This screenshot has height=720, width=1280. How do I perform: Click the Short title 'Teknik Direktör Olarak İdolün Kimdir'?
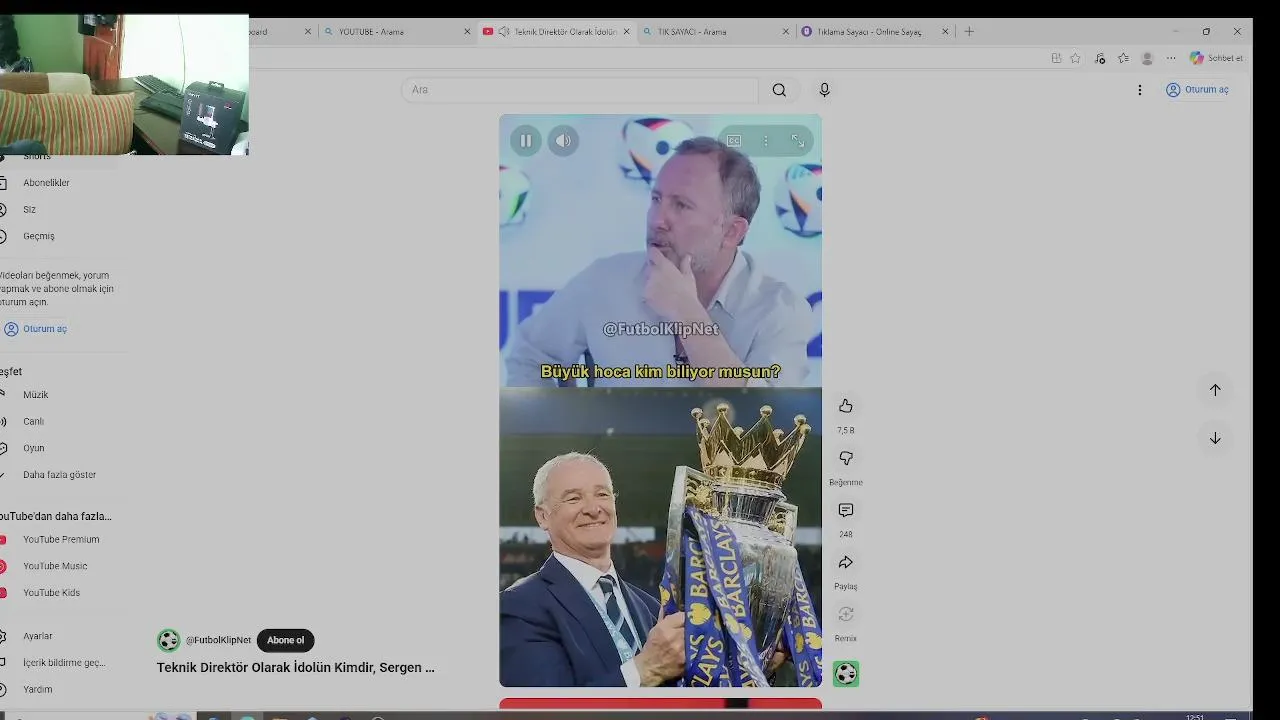point(295,668)
